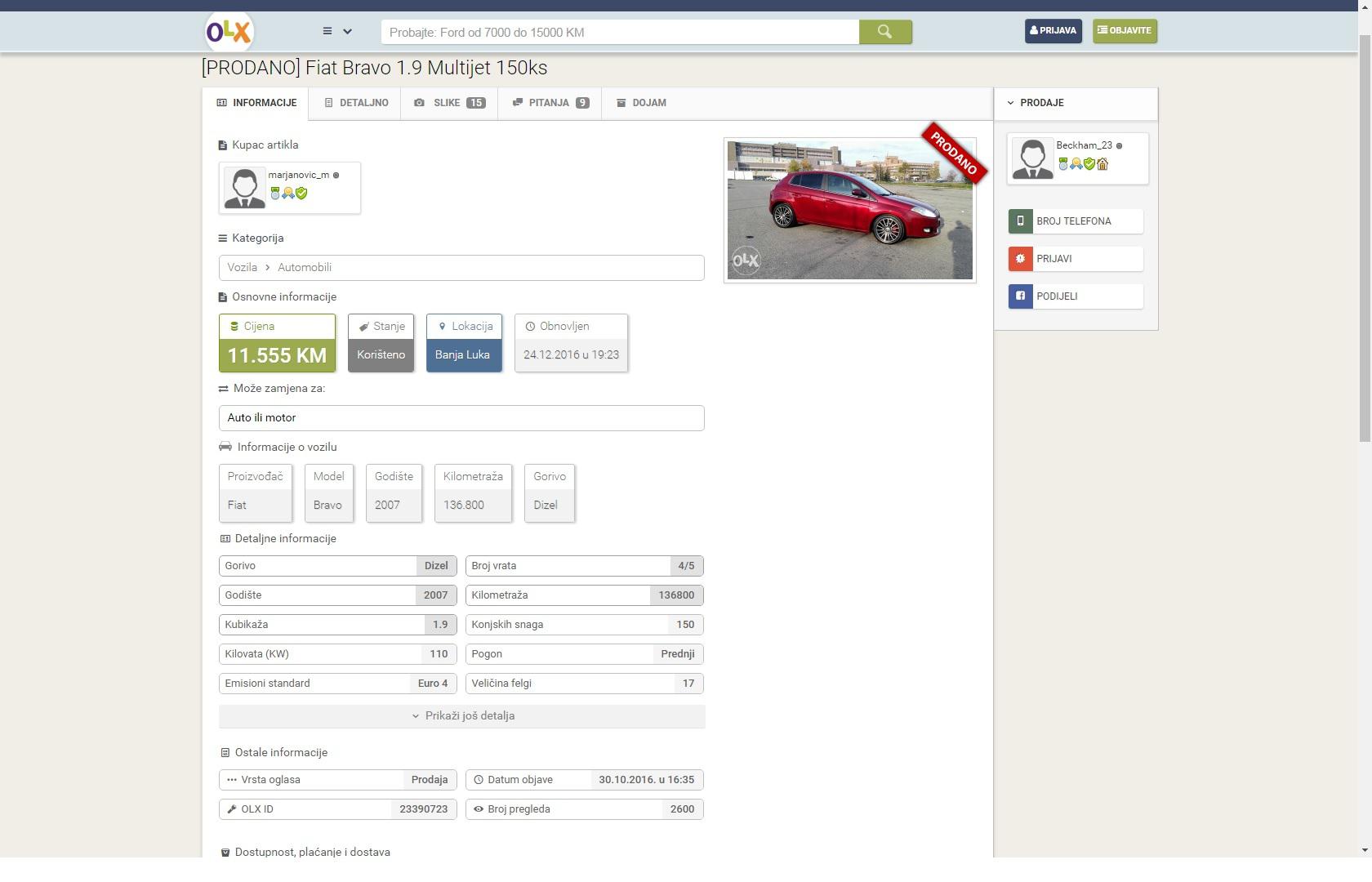Click the PRIJAVA login button
Screen dimensions: 1372x882
(1053, 31)
